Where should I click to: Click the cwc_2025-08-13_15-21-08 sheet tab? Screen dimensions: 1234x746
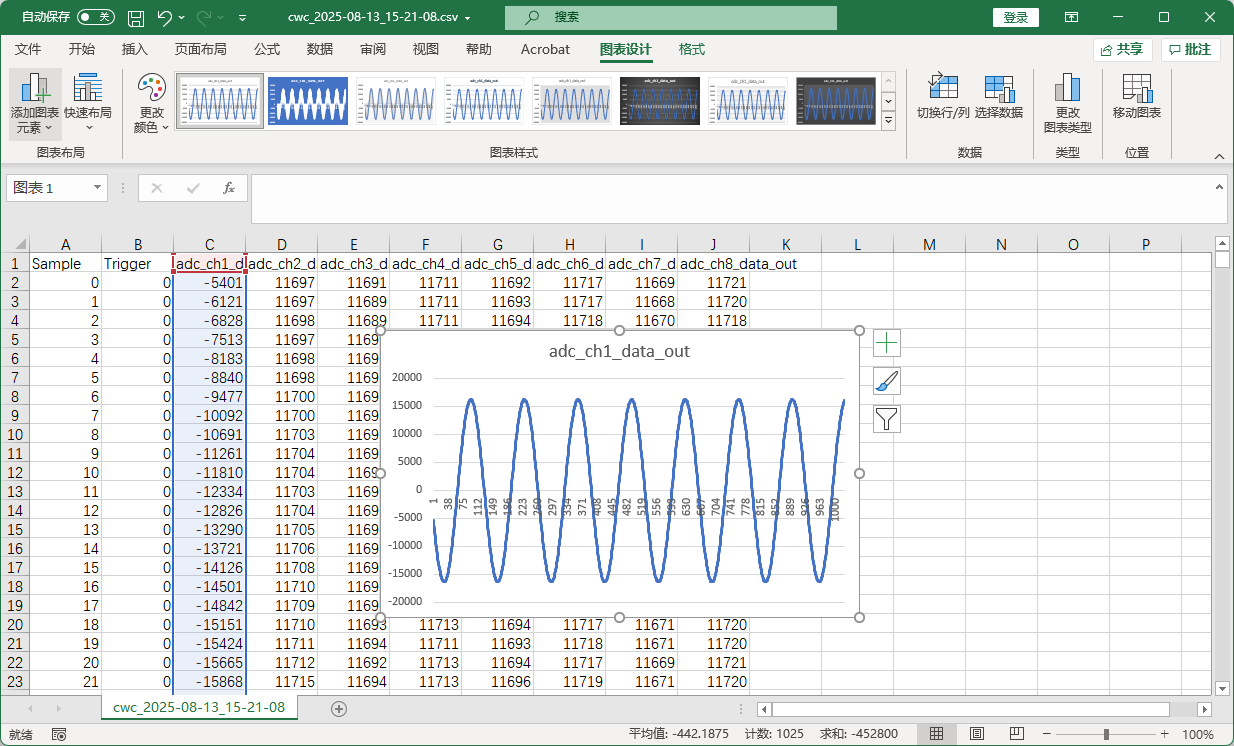[x=199, y=708]
